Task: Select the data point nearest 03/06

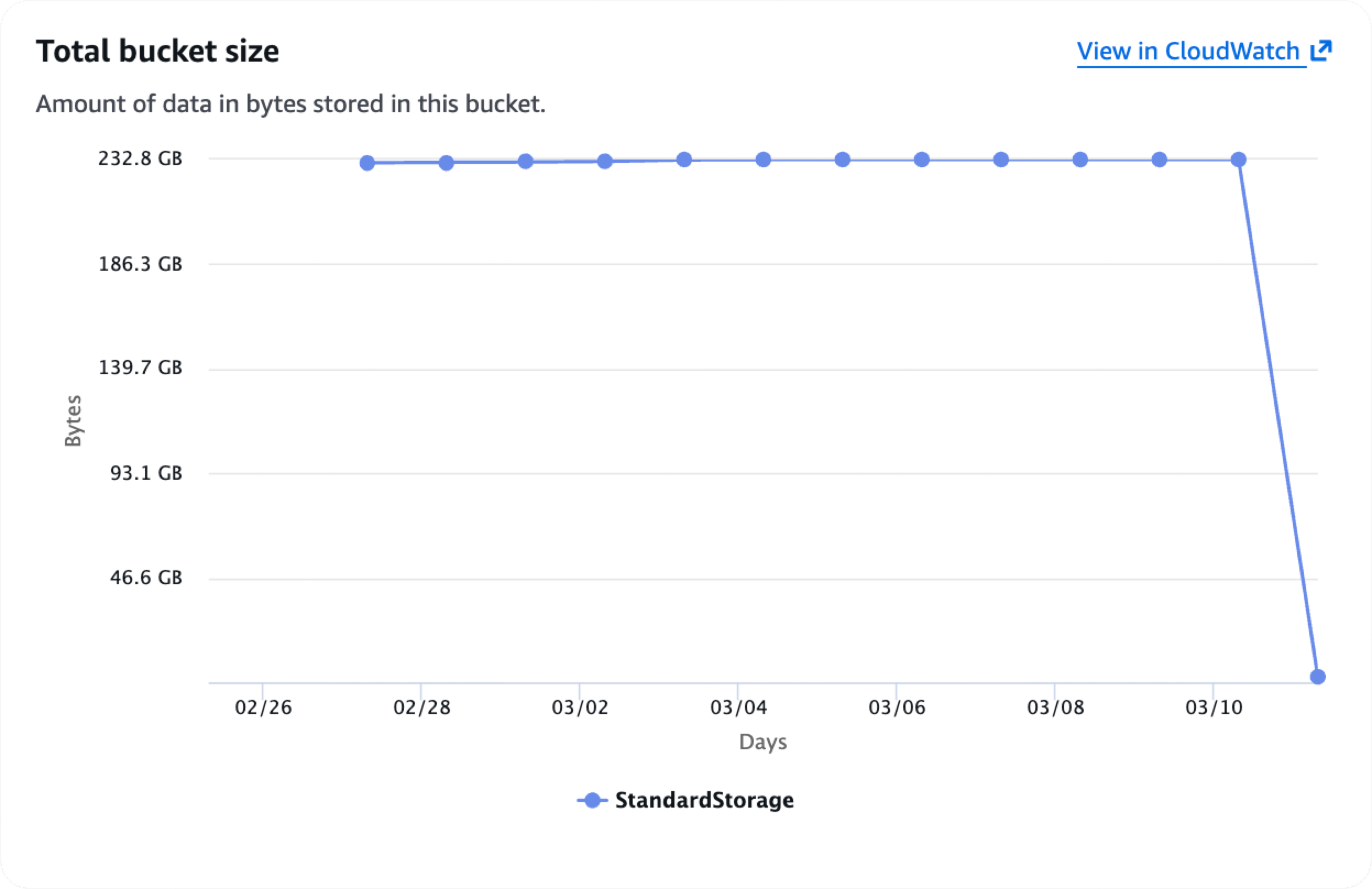Action: (921, 160)
